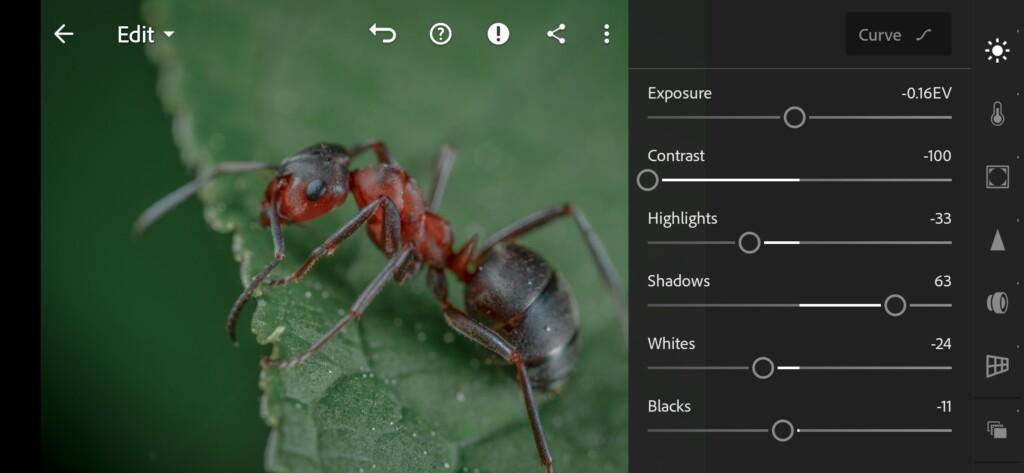This screenshot has width=1024, height=473.
Task: Open the Detail triangle panel icon
Action: (997, 240)
